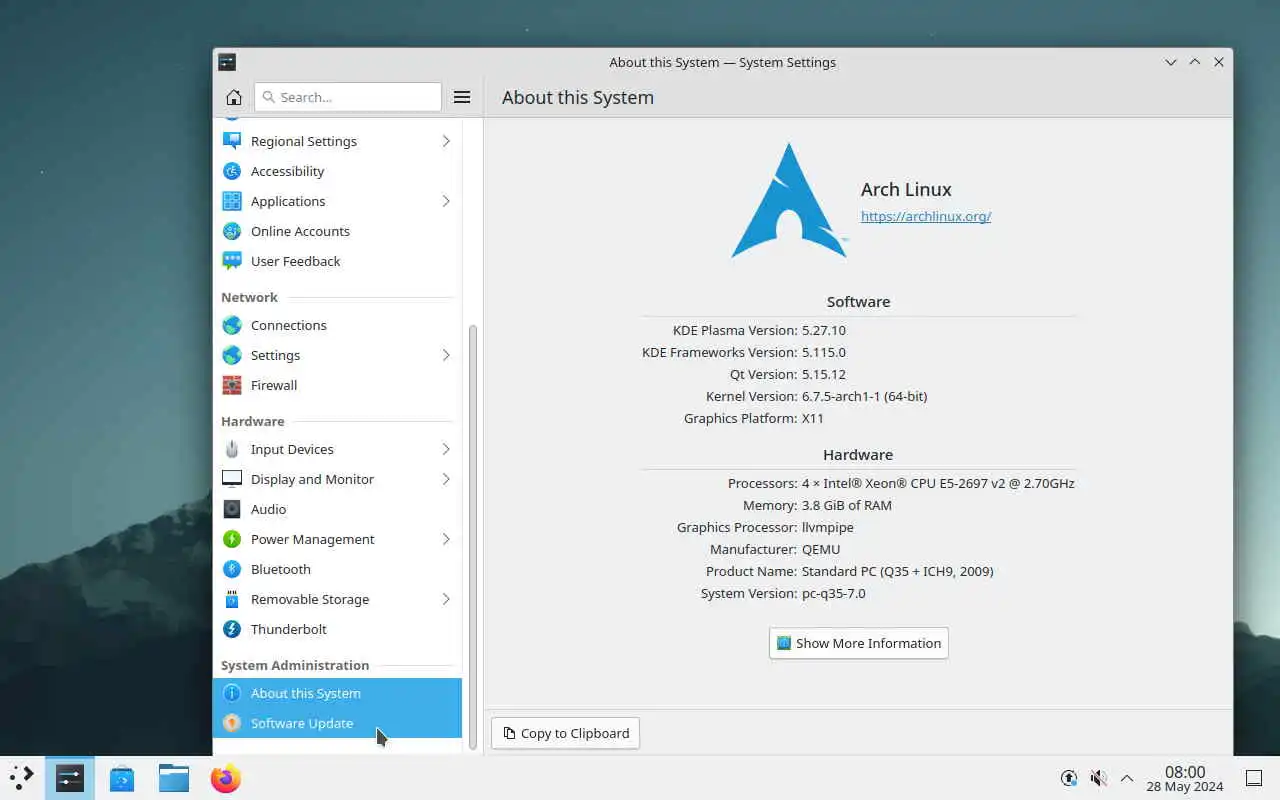1280x800 pixels.
Task: Expand Display and Monitor submenu arrow
Action: (446, 479)
